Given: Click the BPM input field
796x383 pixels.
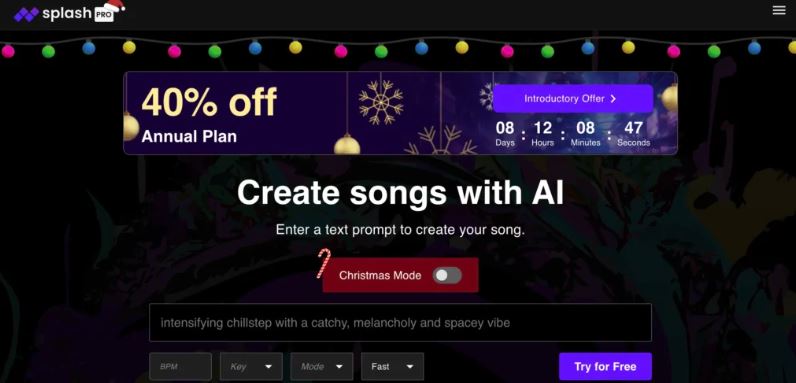Looking at the screenshot, I should [180, 366].
